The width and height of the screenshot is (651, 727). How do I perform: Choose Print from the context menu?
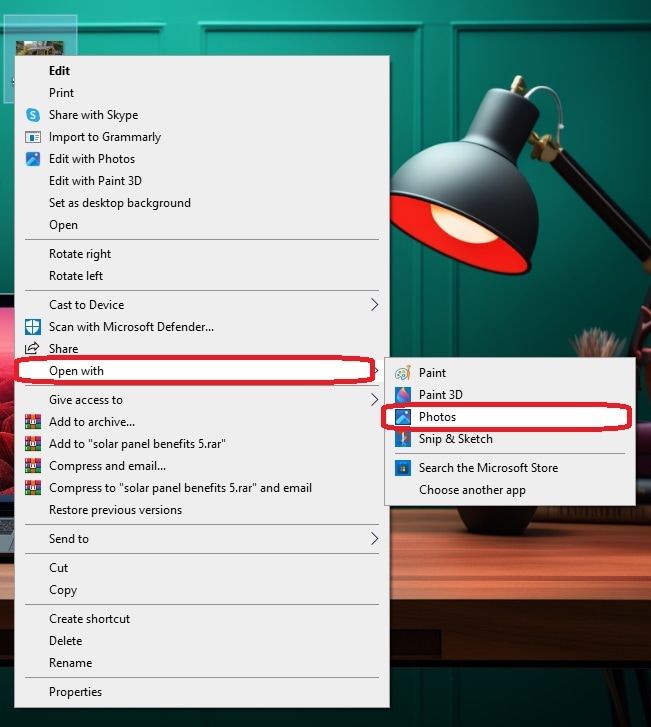pos(202,93)
